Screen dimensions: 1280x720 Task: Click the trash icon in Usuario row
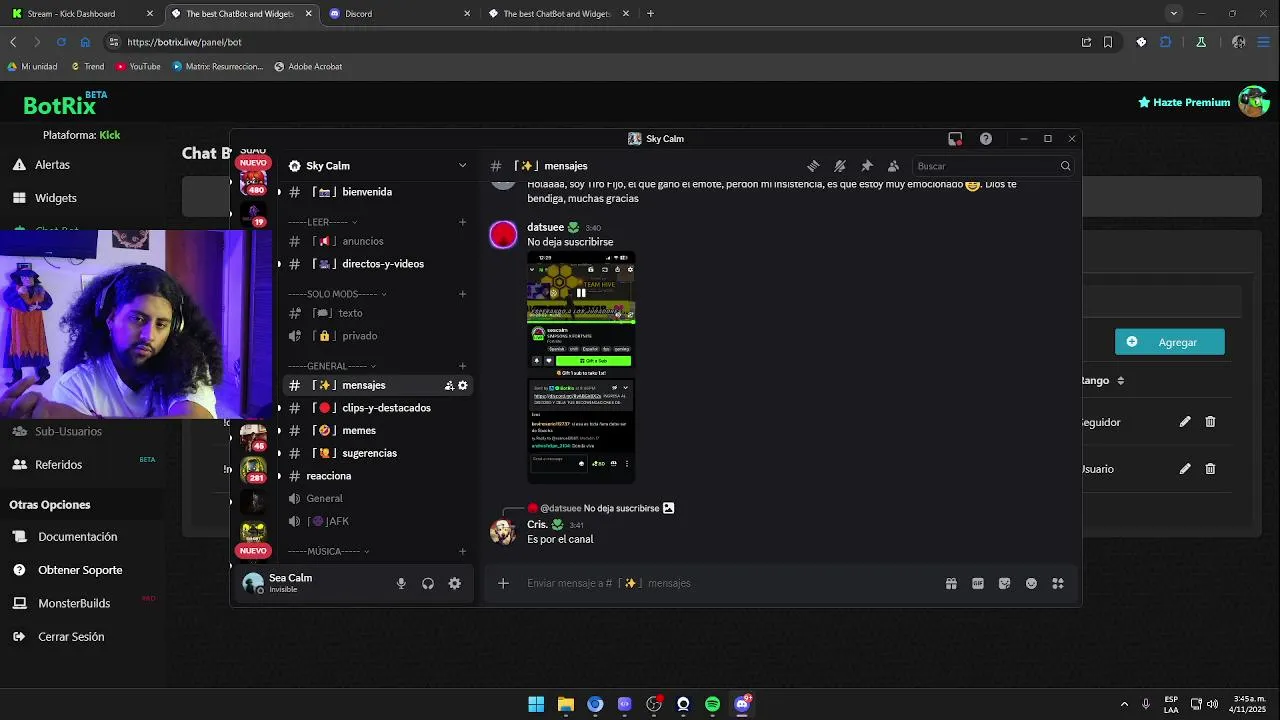[x=1210, y=468]
